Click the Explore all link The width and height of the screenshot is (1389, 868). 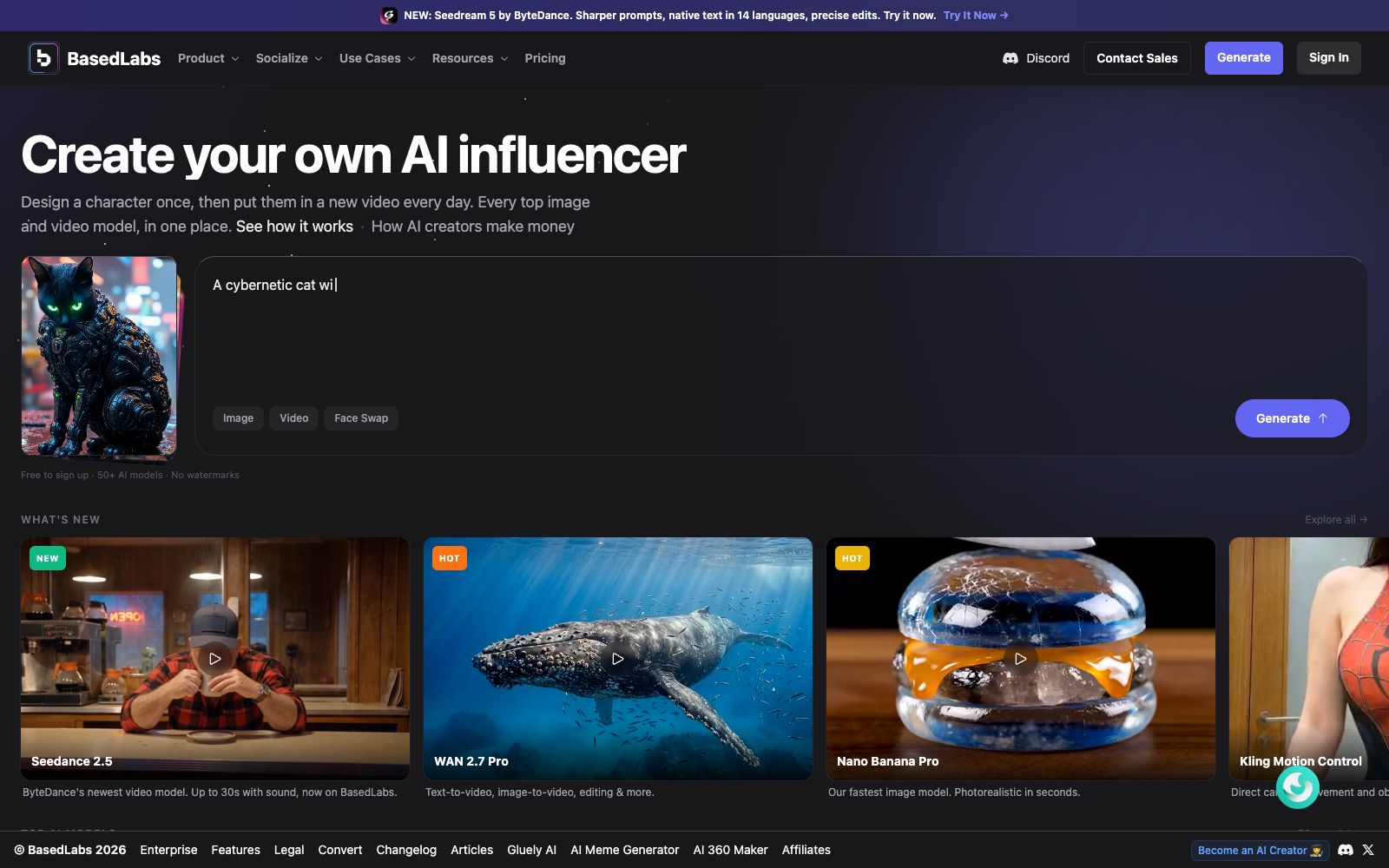pos(1336,520)
